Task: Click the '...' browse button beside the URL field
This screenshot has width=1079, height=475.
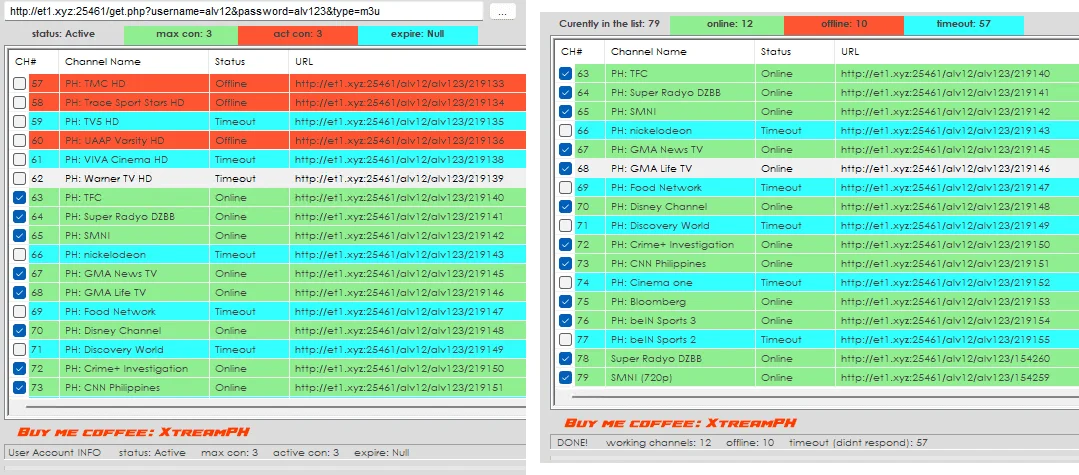Action: [x=502, y=12]
